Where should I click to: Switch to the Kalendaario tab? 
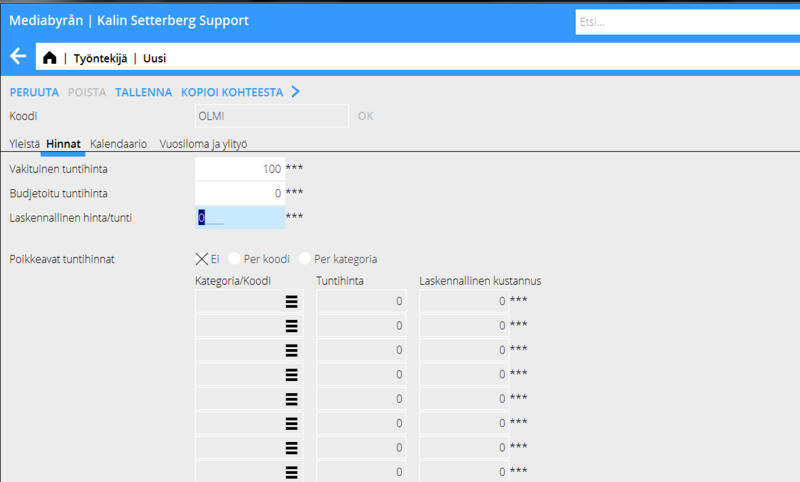pos(118,144)
